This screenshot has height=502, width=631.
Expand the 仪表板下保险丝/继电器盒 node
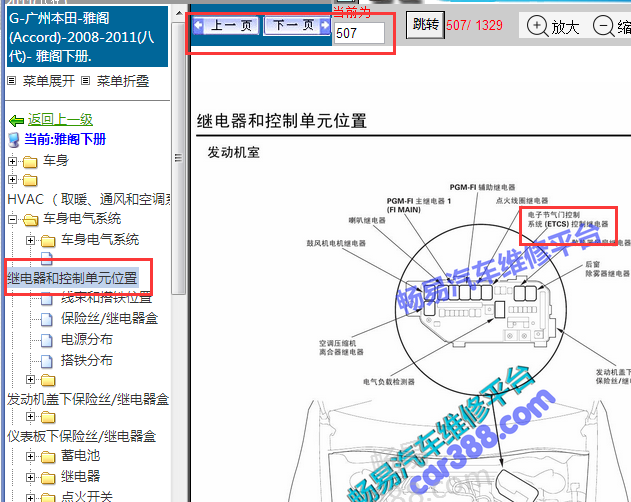click(x=30, y=416)
